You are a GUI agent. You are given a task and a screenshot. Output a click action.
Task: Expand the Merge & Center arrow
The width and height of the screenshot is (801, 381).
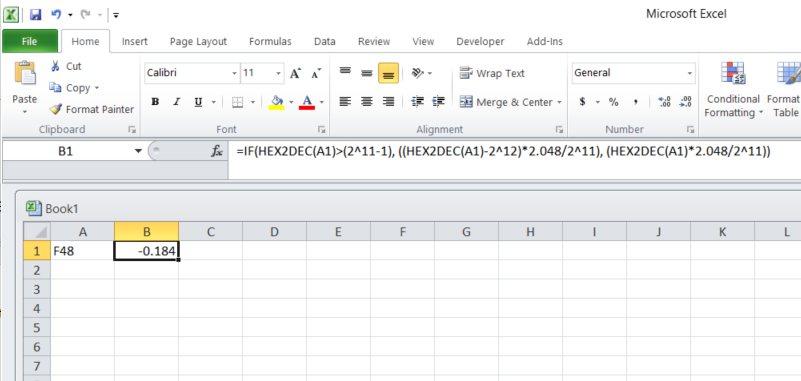(559, 102)
